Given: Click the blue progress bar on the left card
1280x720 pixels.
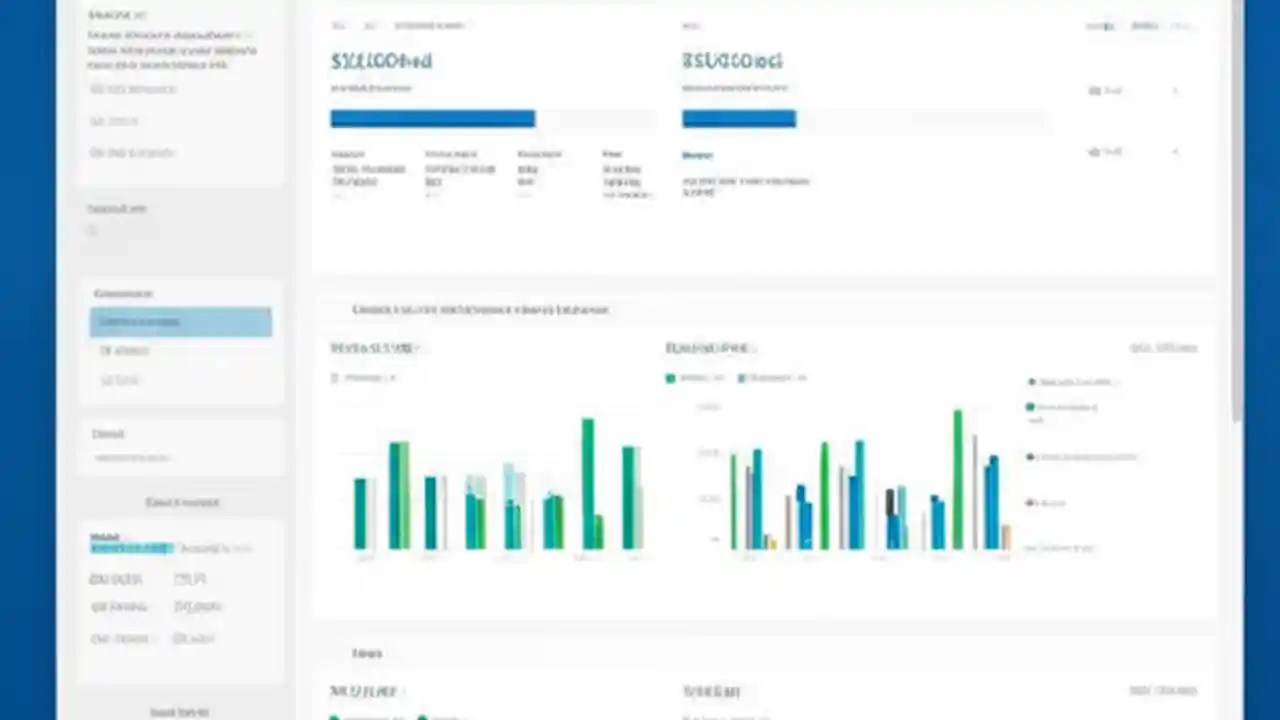Looking at the screenshot, I should (x=432, y=119).
